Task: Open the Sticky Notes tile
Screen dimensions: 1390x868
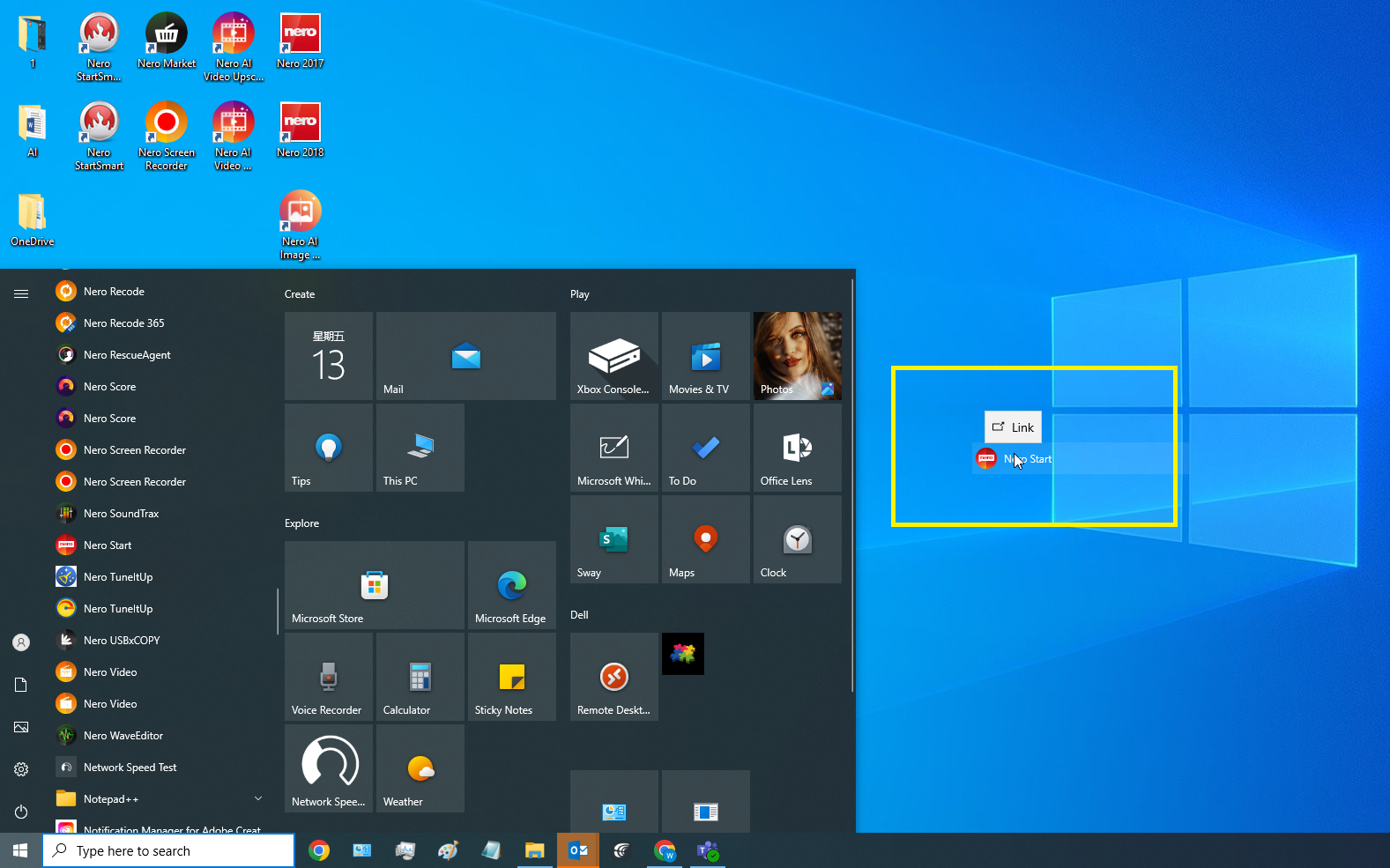Action: click(x=512, y=677)
